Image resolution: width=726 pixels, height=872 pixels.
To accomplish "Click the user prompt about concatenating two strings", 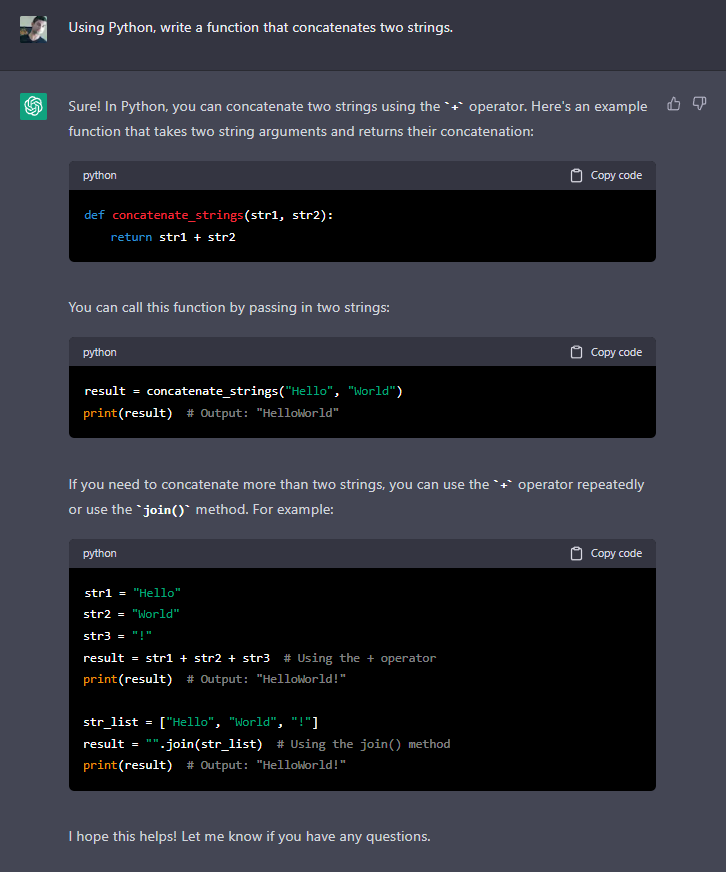I will click(260, 27).
